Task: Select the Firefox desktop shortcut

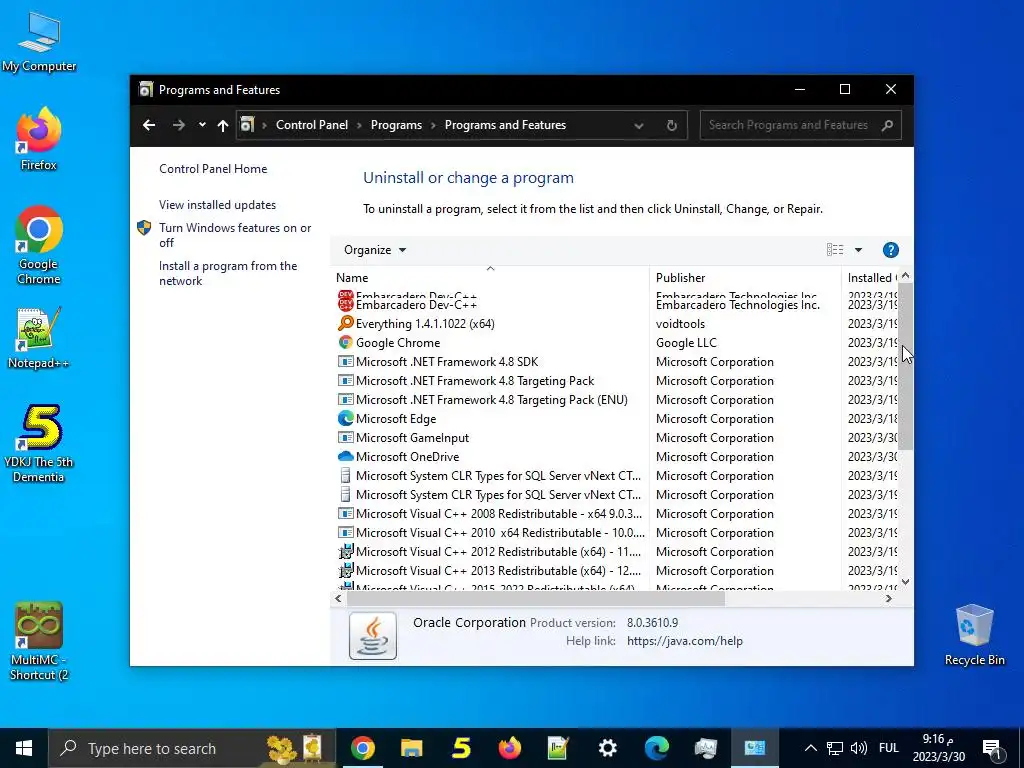Action: (x=39, y=139)
